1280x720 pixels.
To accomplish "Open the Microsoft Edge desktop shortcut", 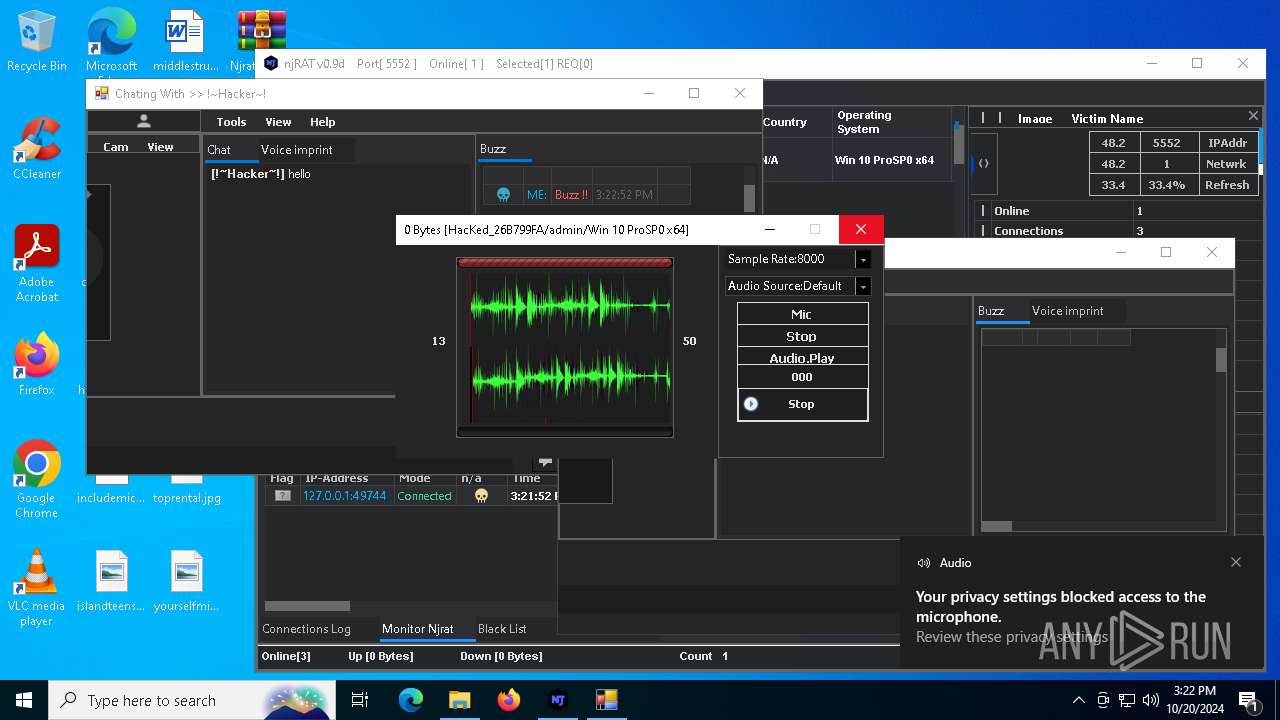I will 111,41.
